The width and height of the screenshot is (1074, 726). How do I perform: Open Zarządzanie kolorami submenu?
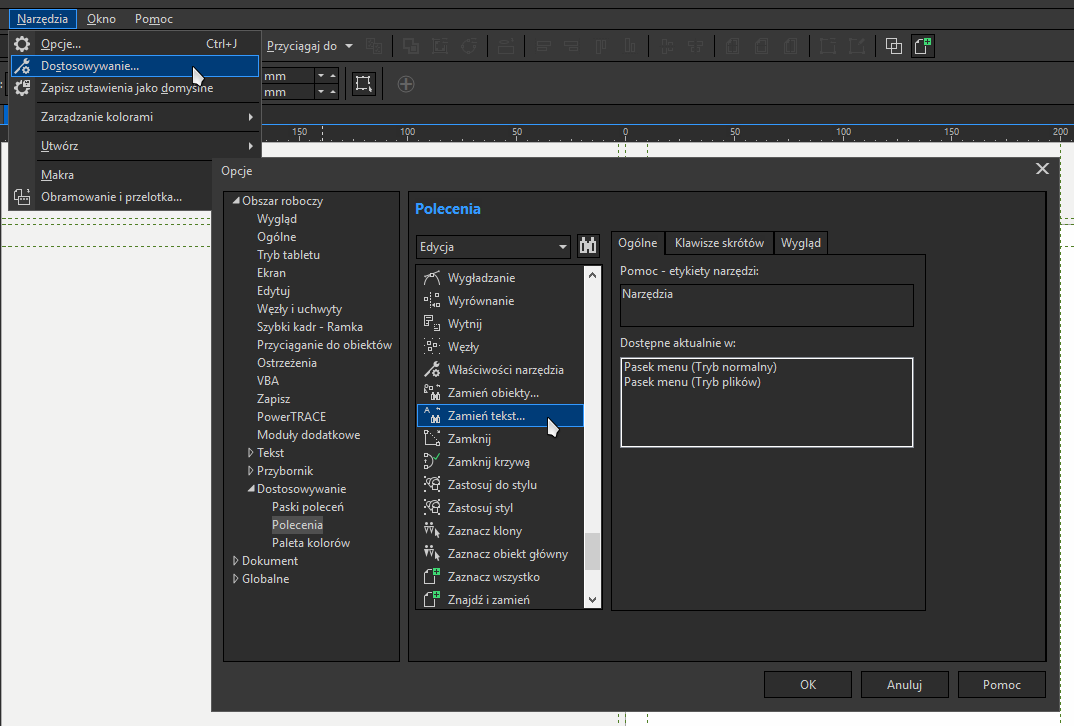[x=135, y=116]
